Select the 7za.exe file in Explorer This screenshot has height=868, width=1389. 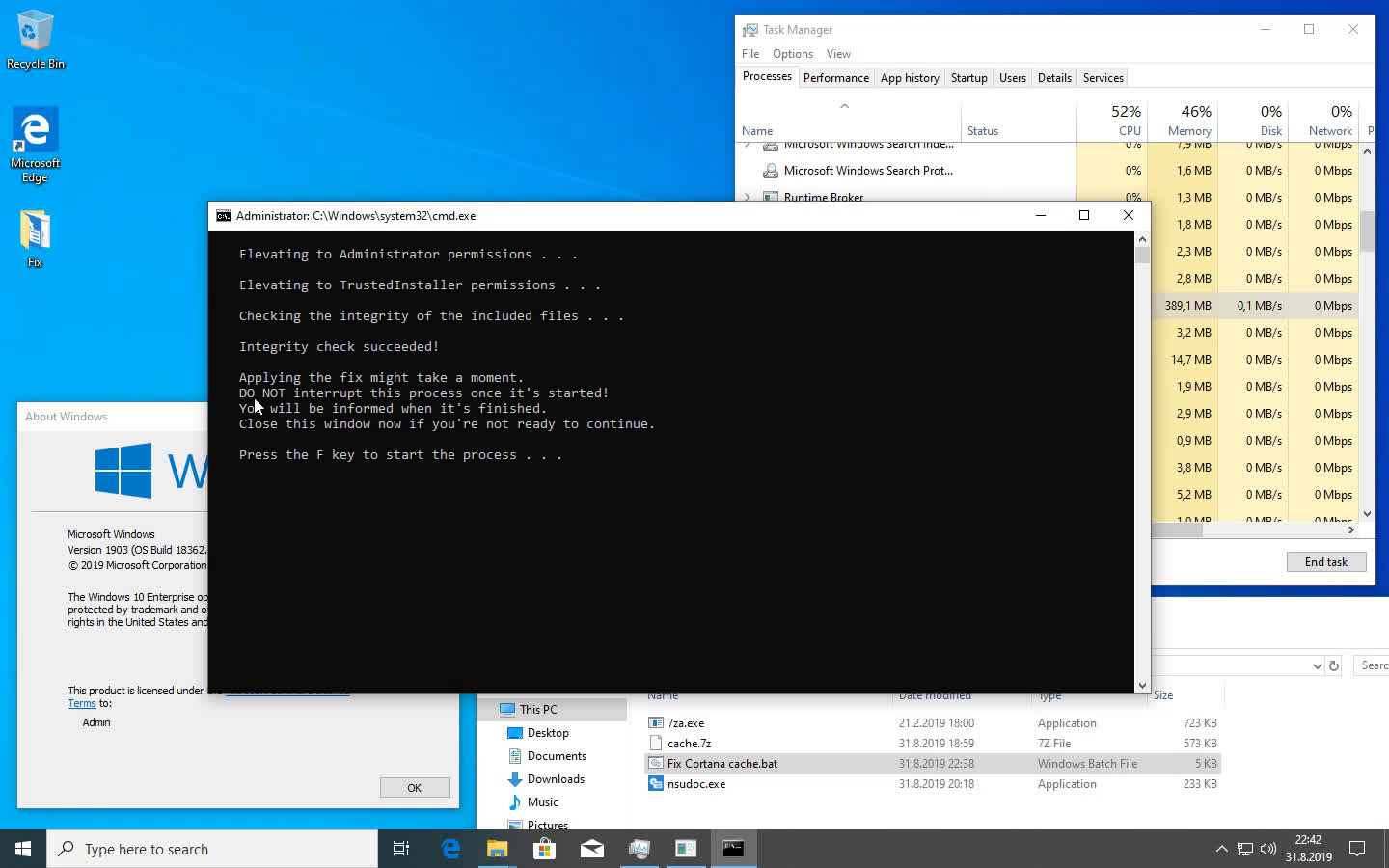[x=685, y=723]
